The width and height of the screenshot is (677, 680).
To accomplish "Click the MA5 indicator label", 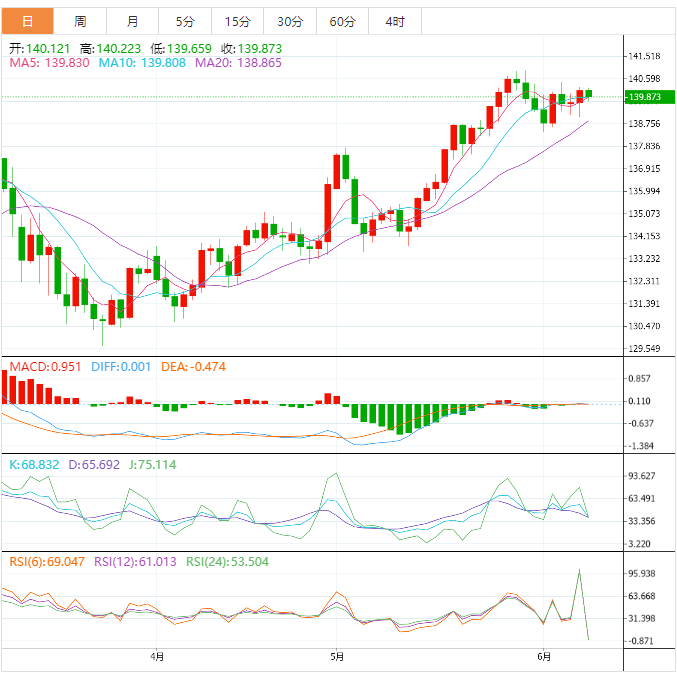I will pyautogui.click(x=49, y=63).
